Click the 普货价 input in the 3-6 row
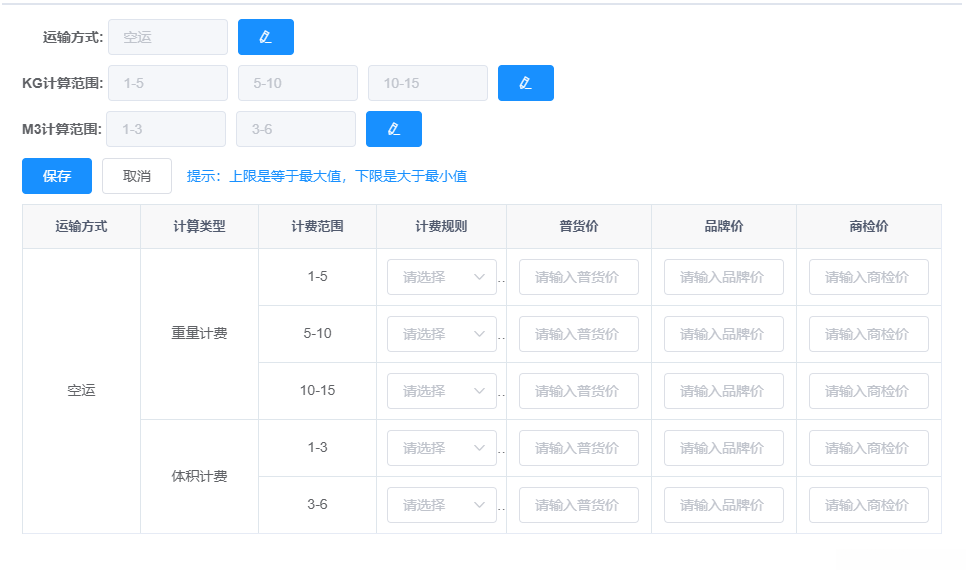Viewport: 977px width, 579px height. (578, 504)
